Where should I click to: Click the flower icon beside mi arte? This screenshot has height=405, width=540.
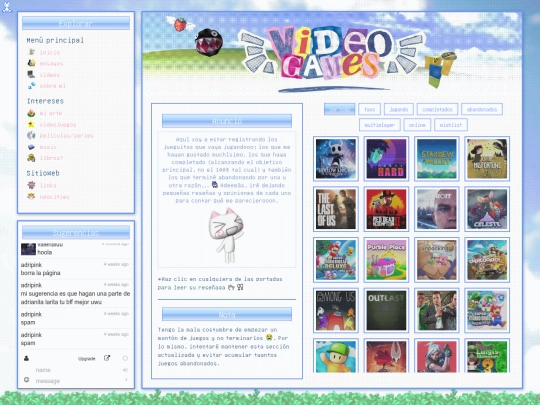click(31, 113)
